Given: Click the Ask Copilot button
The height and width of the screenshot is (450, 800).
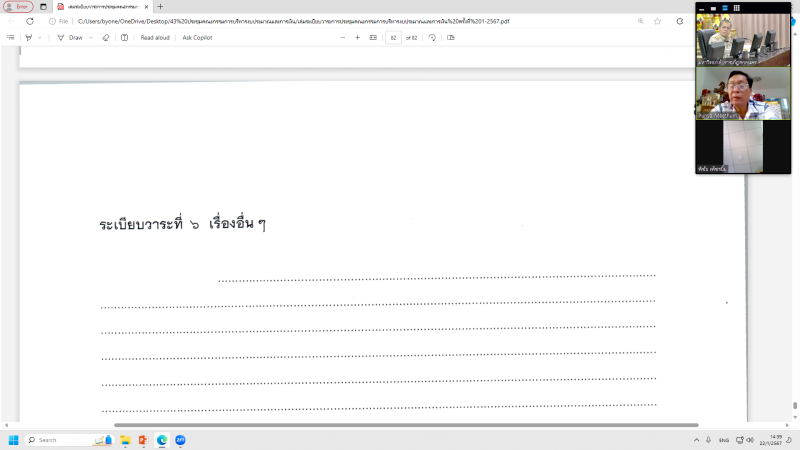Looking at the screenshot, I should [199, 37].
